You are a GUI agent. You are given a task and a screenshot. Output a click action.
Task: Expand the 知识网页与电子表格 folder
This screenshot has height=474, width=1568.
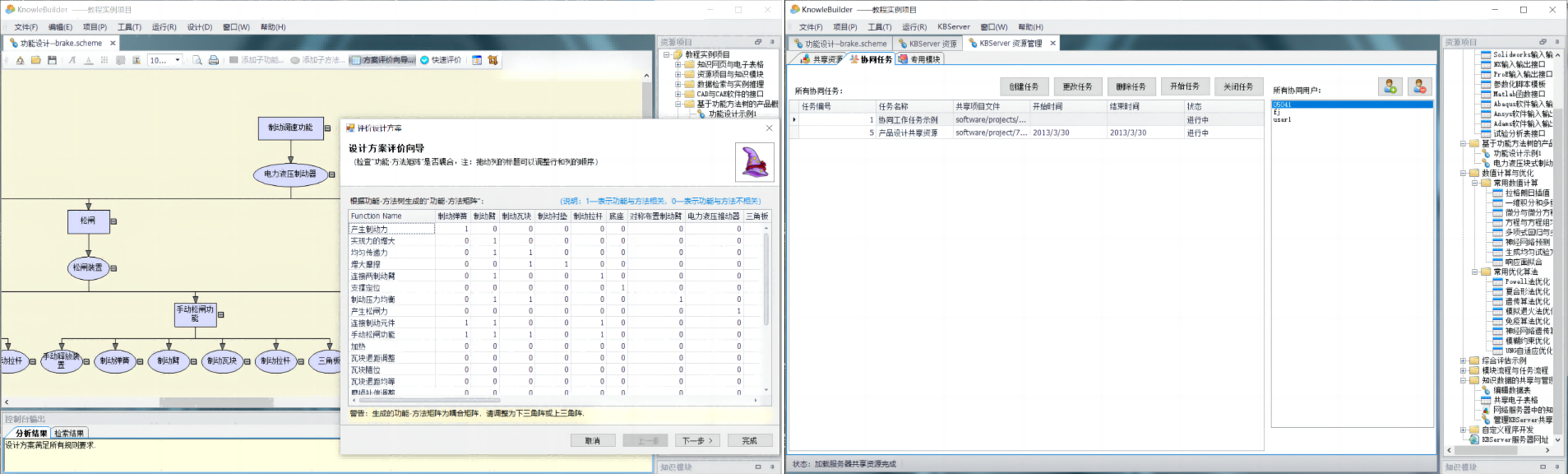[x=678, y=64]
